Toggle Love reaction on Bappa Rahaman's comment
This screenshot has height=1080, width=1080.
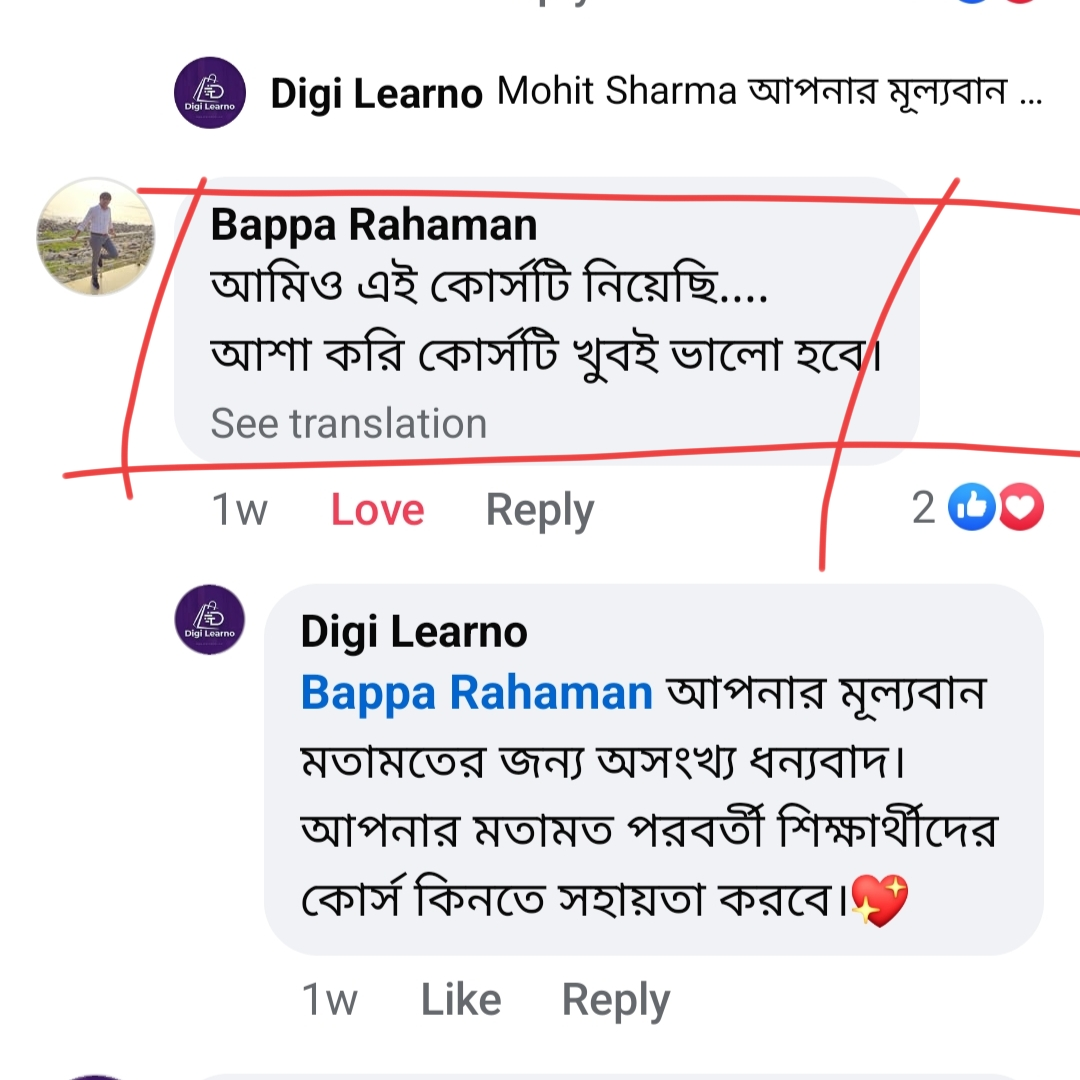click(x=377, y=510)
